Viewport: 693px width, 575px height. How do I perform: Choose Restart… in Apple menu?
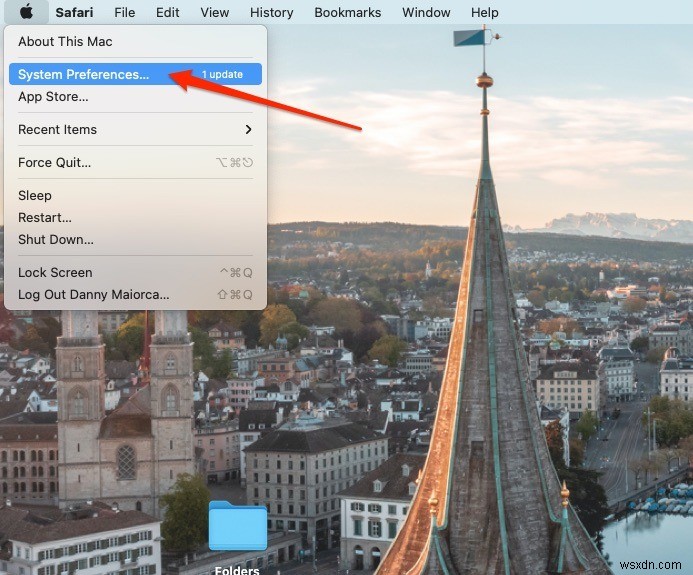click(x=135, y=217)
